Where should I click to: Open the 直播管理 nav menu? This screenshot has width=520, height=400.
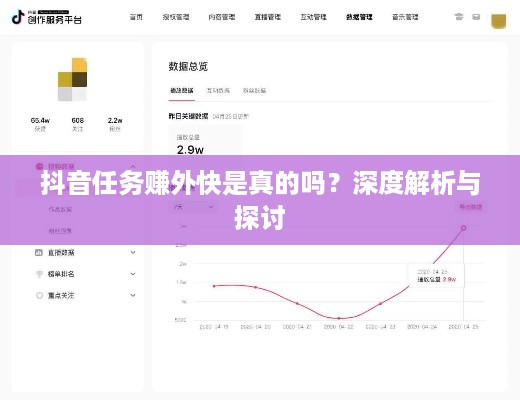(x=268, y=17)
